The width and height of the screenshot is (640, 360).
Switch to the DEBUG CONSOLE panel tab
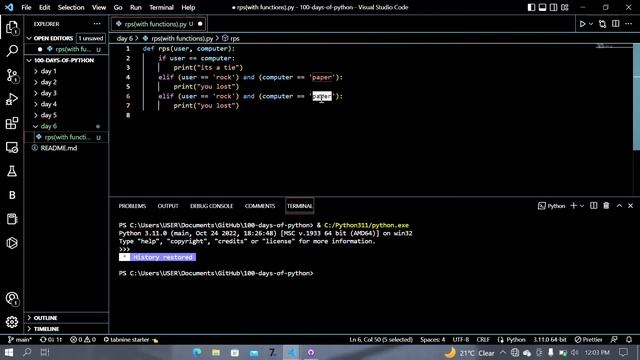(x=211, y=206)
